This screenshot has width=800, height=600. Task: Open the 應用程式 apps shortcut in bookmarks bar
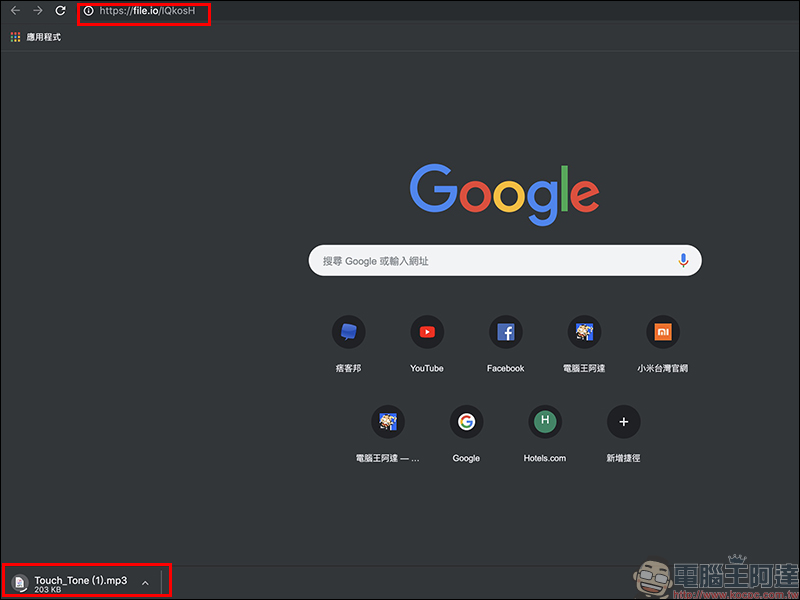[x=36, y=37]
